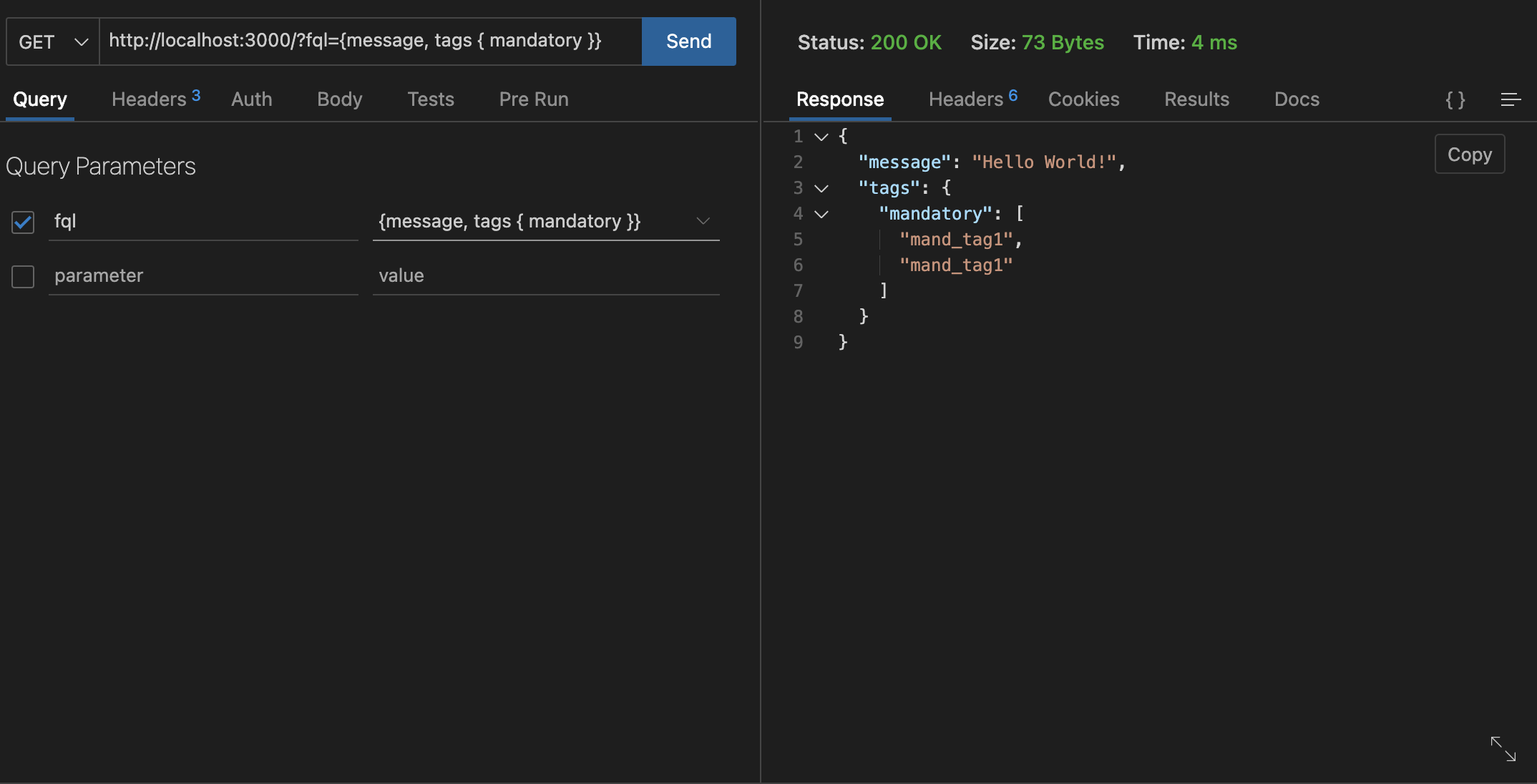Click the empty parameter name field
1537x784 pixels.
pos(203,276)
